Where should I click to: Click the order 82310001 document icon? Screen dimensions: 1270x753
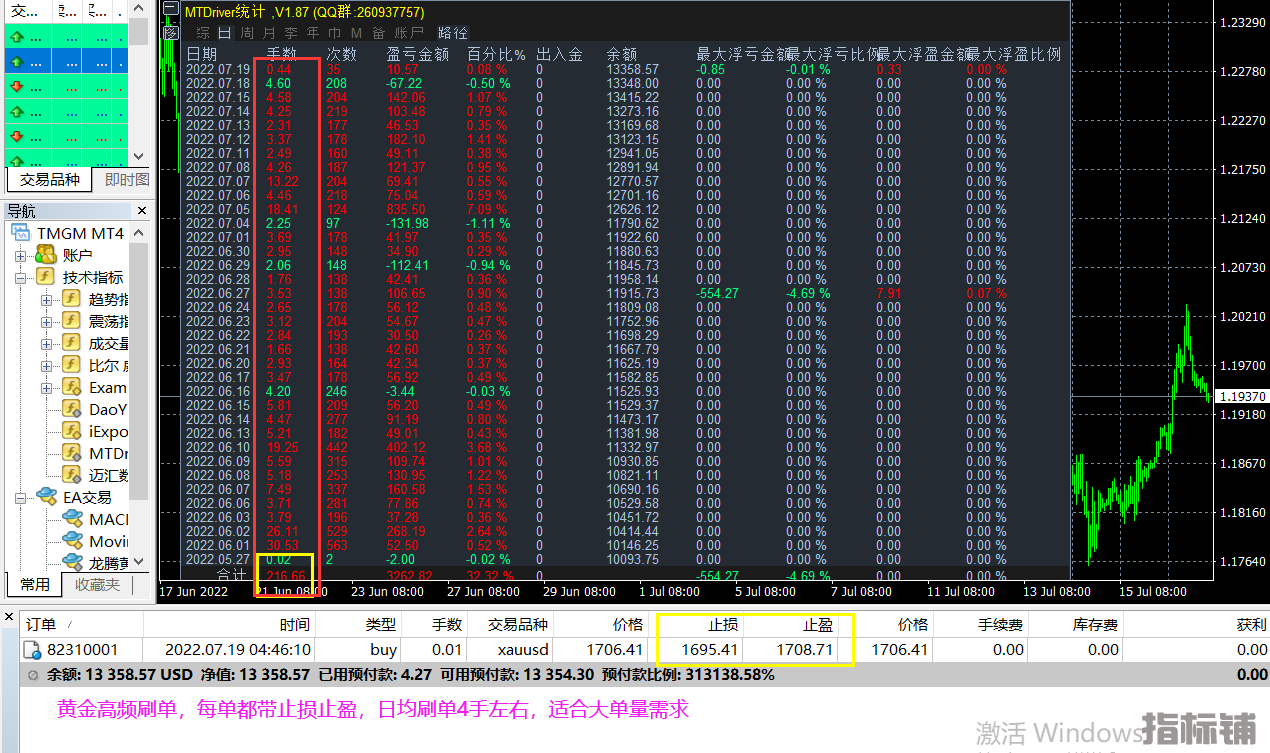(x=32, y=650)
